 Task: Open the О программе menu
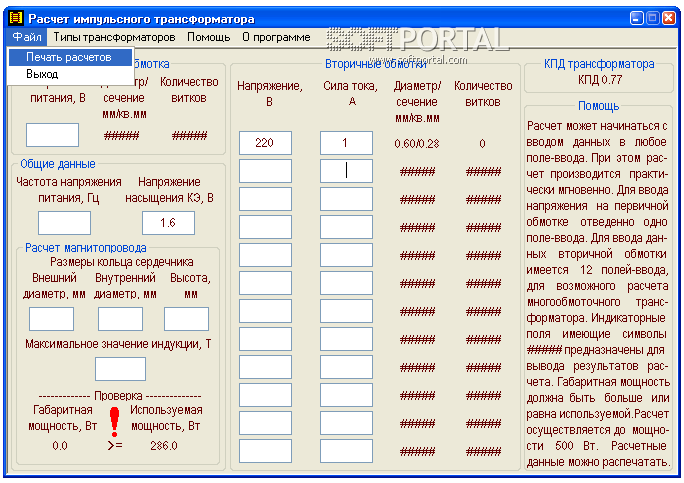[276, 37]
